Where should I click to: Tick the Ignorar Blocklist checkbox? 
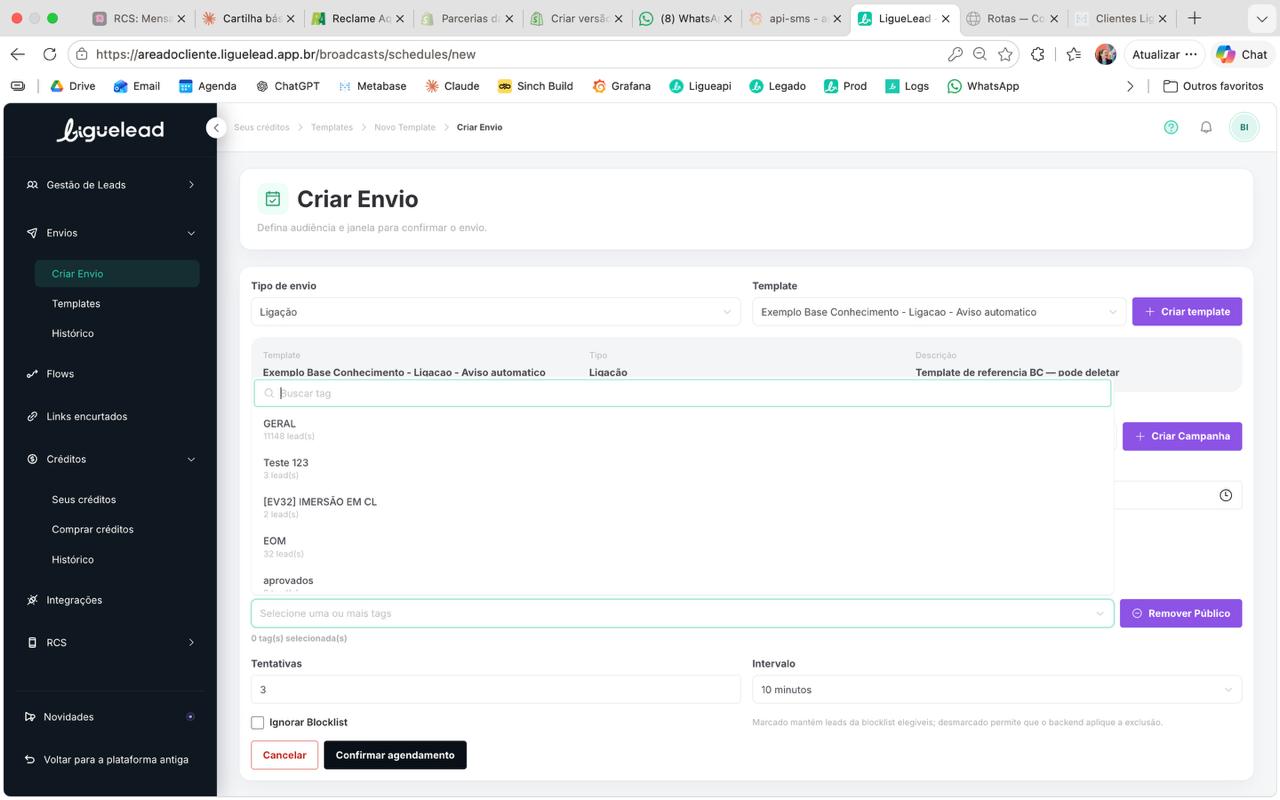[258, 722]
